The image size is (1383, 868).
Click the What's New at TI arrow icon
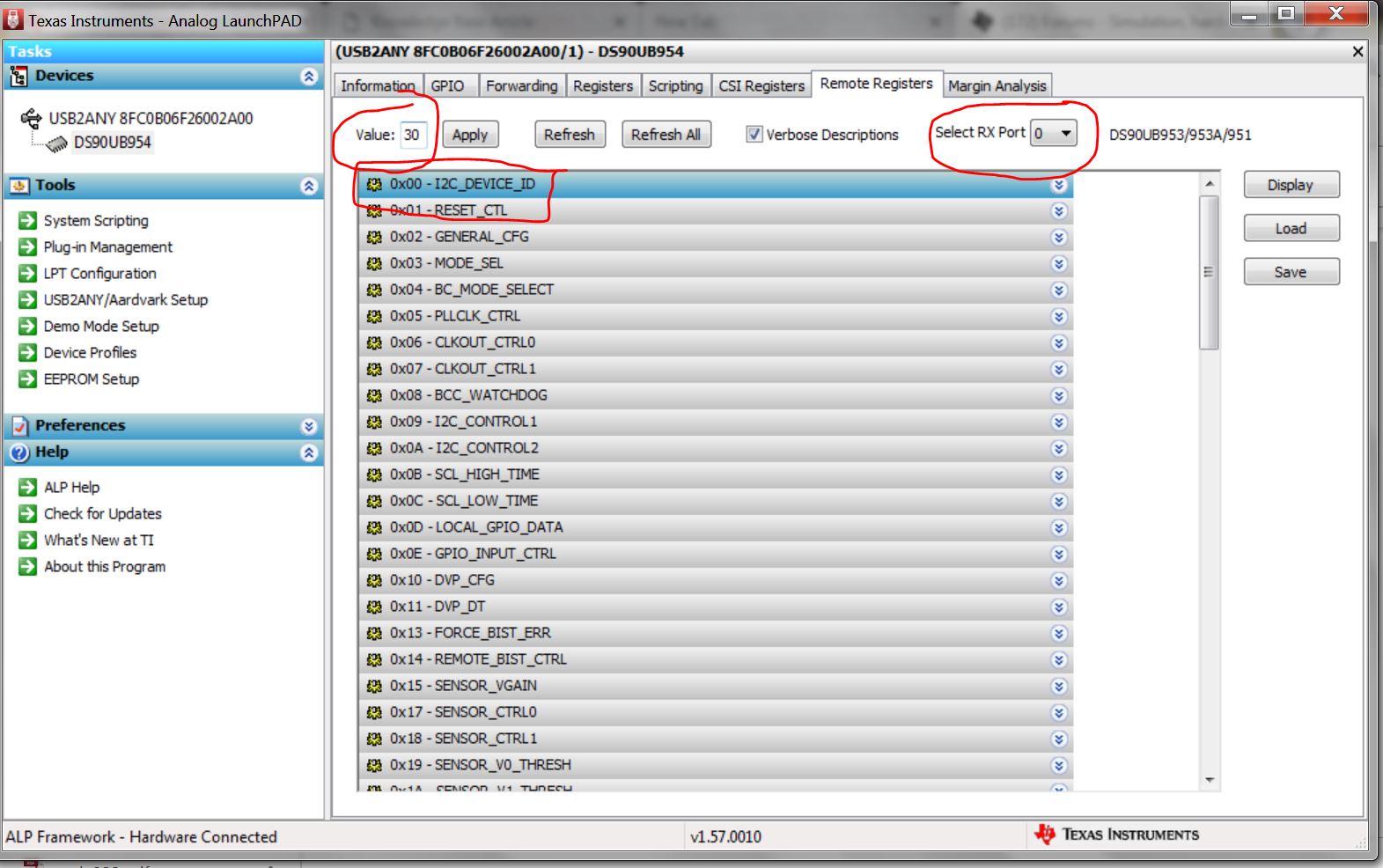[27, 541]
